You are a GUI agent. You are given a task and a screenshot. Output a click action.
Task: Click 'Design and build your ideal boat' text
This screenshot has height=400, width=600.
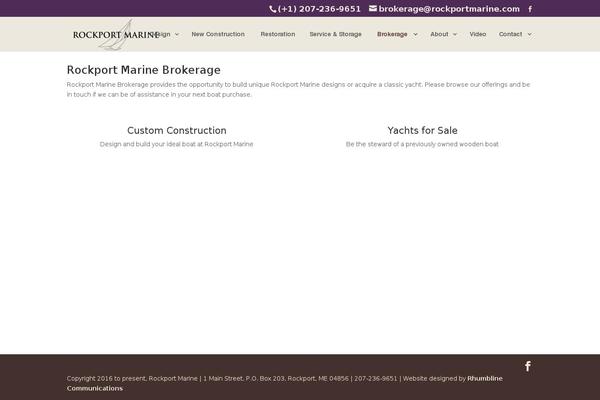pos(176,144)
